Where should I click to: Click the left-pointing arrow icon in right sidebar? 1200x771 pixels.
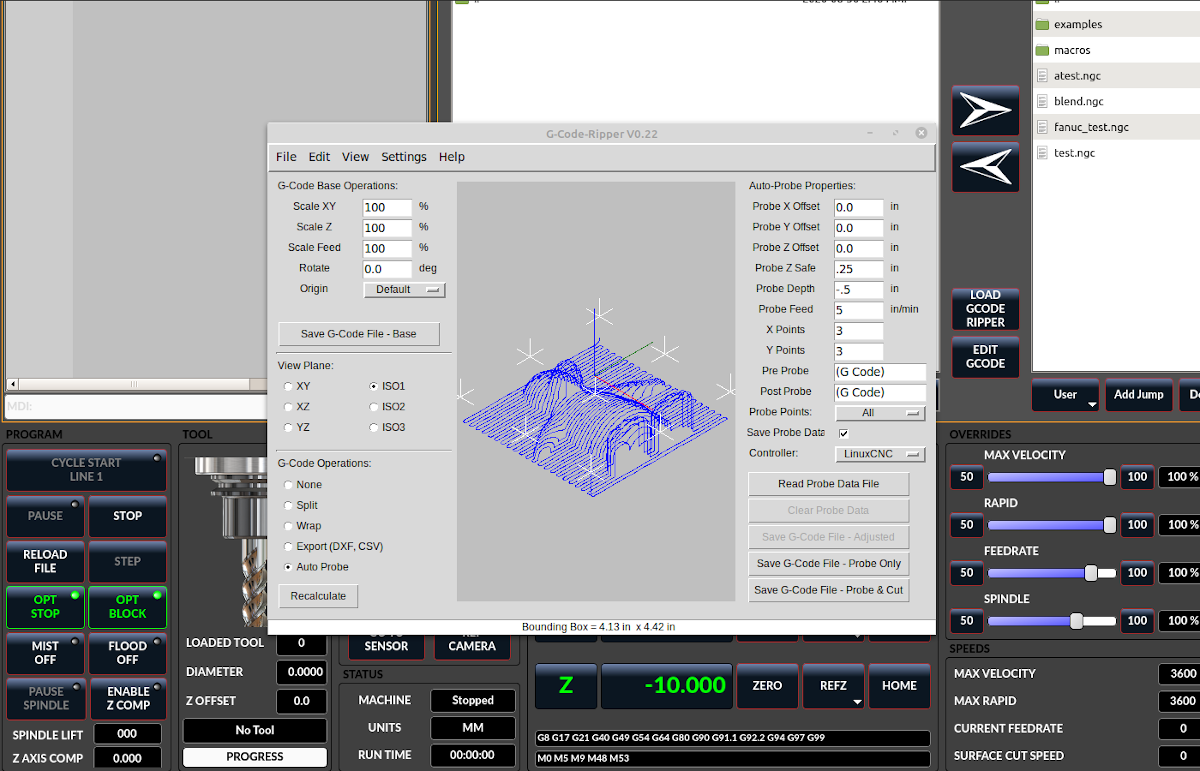(x=985, y=166)
